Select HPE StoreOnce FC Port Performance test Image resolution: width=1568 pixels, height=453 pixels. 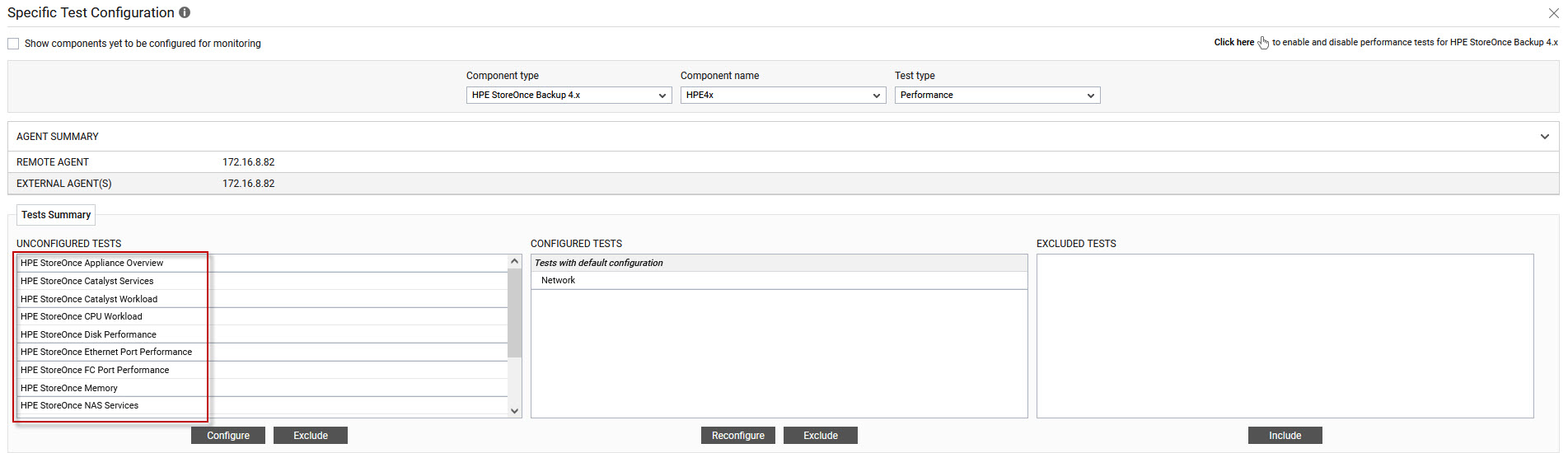tap(262, 370)
